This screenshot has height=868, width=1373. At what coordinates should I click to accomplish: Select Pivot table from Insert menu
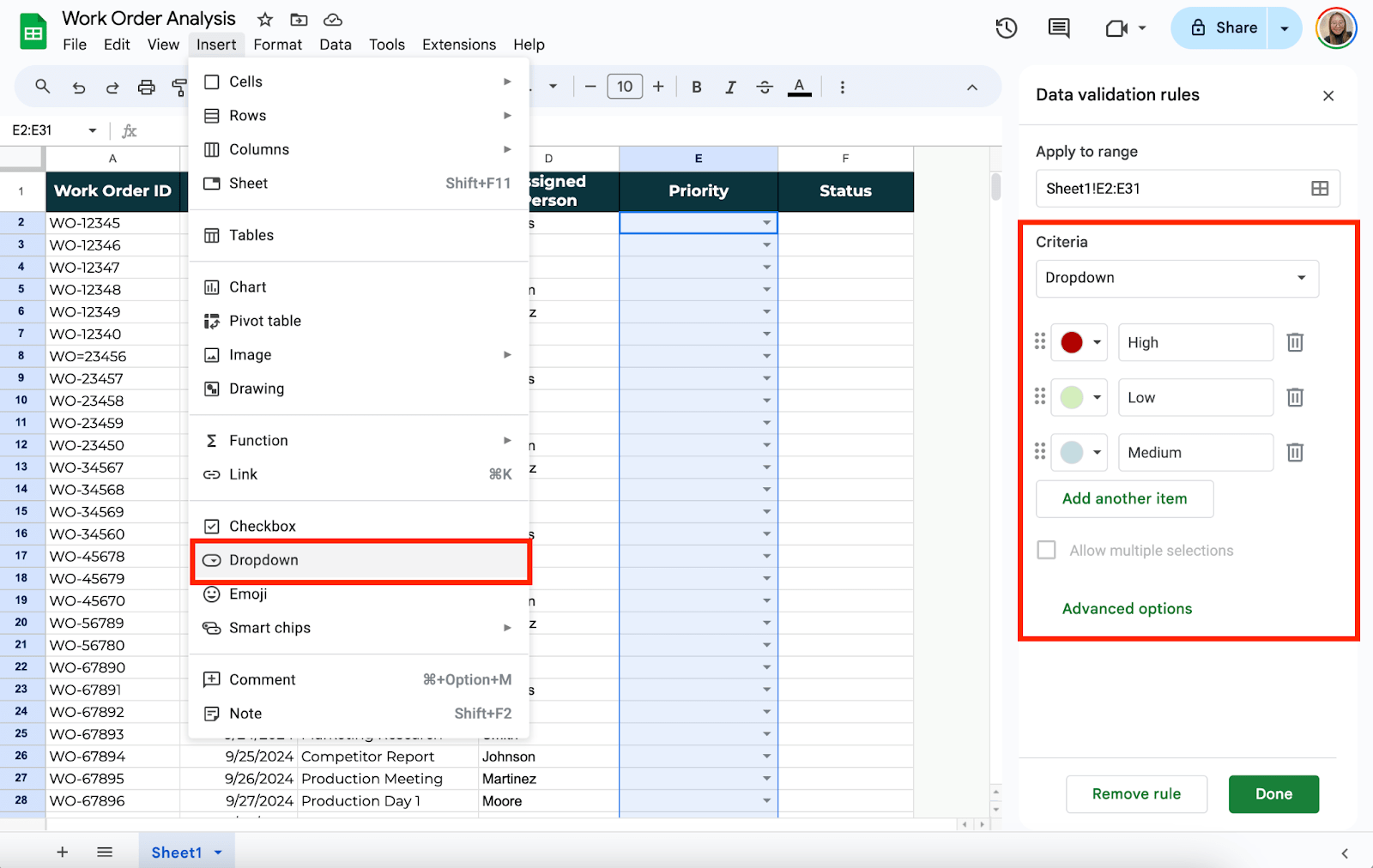[265, 321]
